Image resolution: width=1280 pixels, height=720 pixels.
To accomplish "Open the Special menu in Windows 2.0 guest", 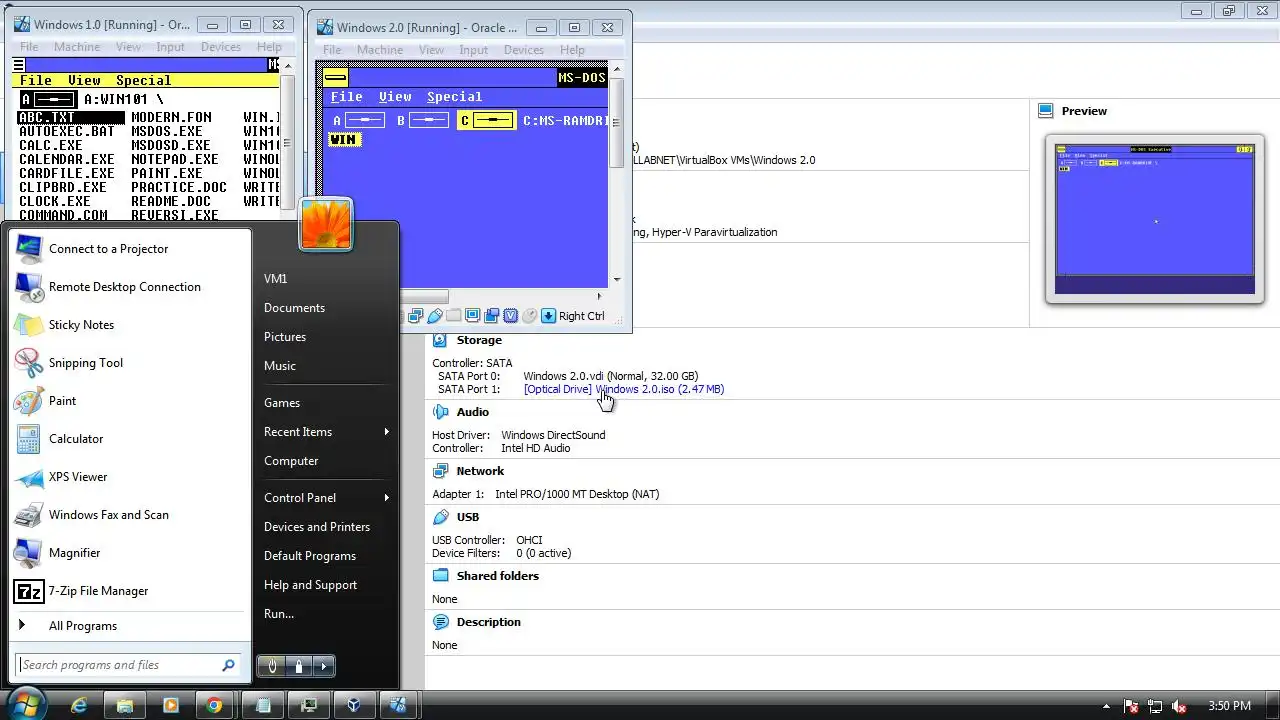I will 454,97.
